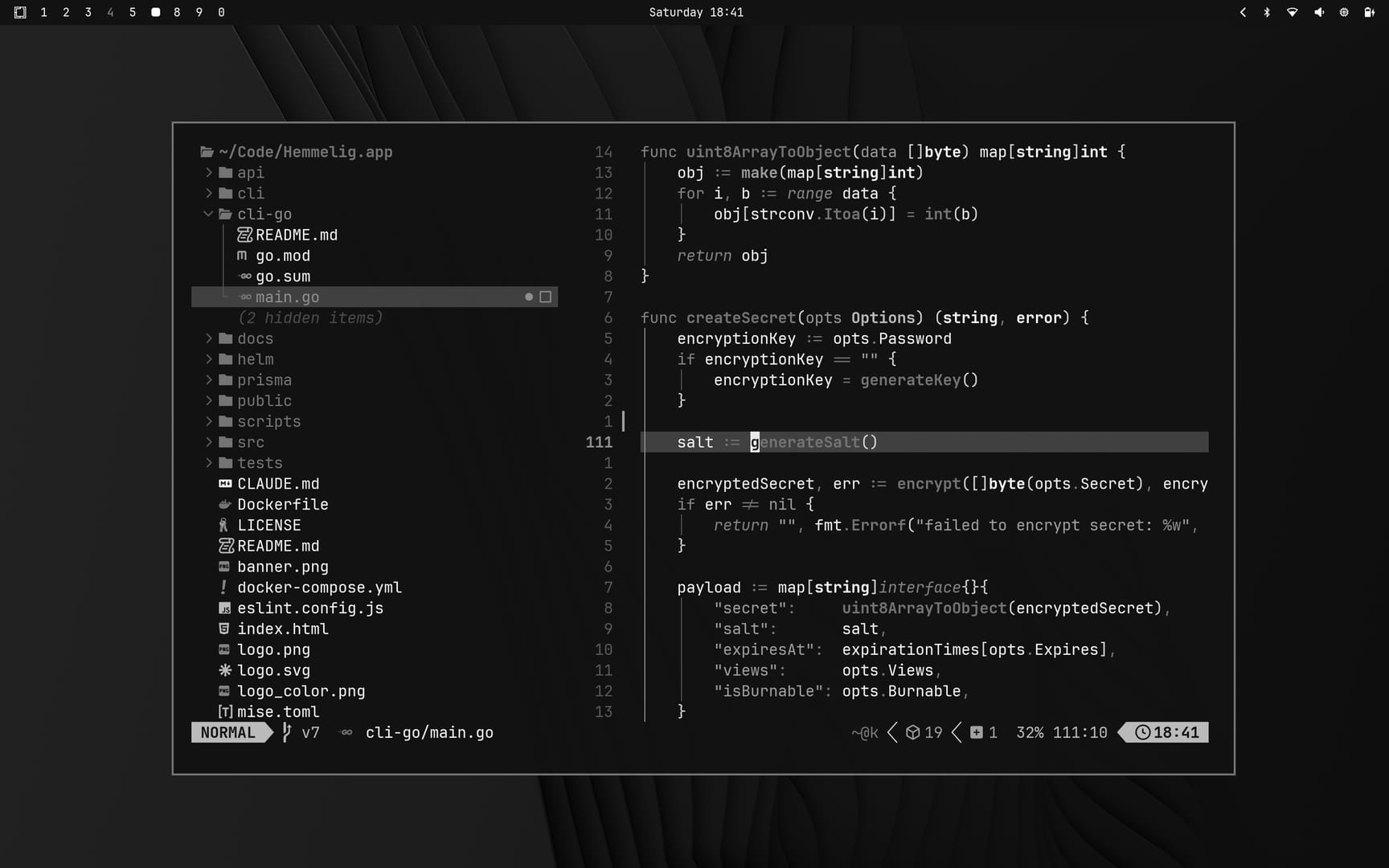The width and height of the screenshot is (1389, 868).
Task: Open the go.mod file
Action: click(282, 256)
